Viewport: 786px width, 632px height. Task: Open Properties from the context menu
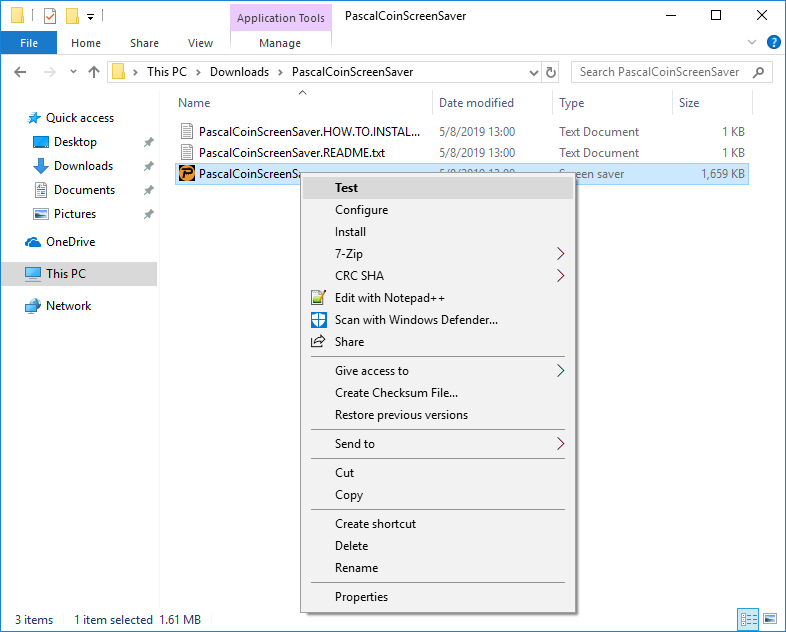tap(438, 597)
